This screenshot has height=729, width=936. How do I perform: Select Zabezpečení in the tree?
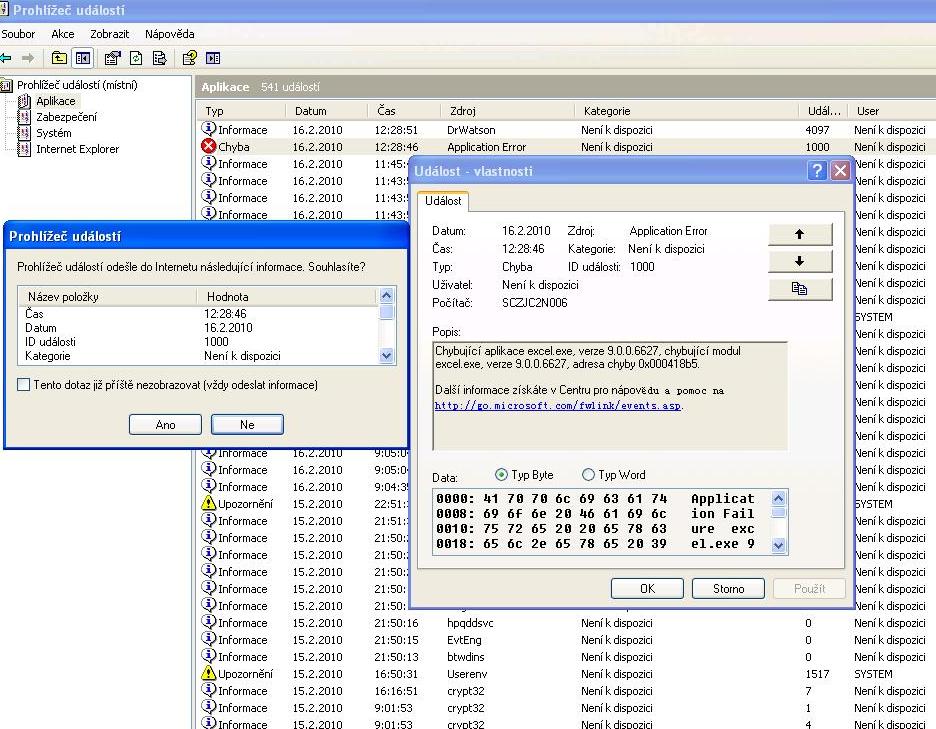(x=66, y=117)
